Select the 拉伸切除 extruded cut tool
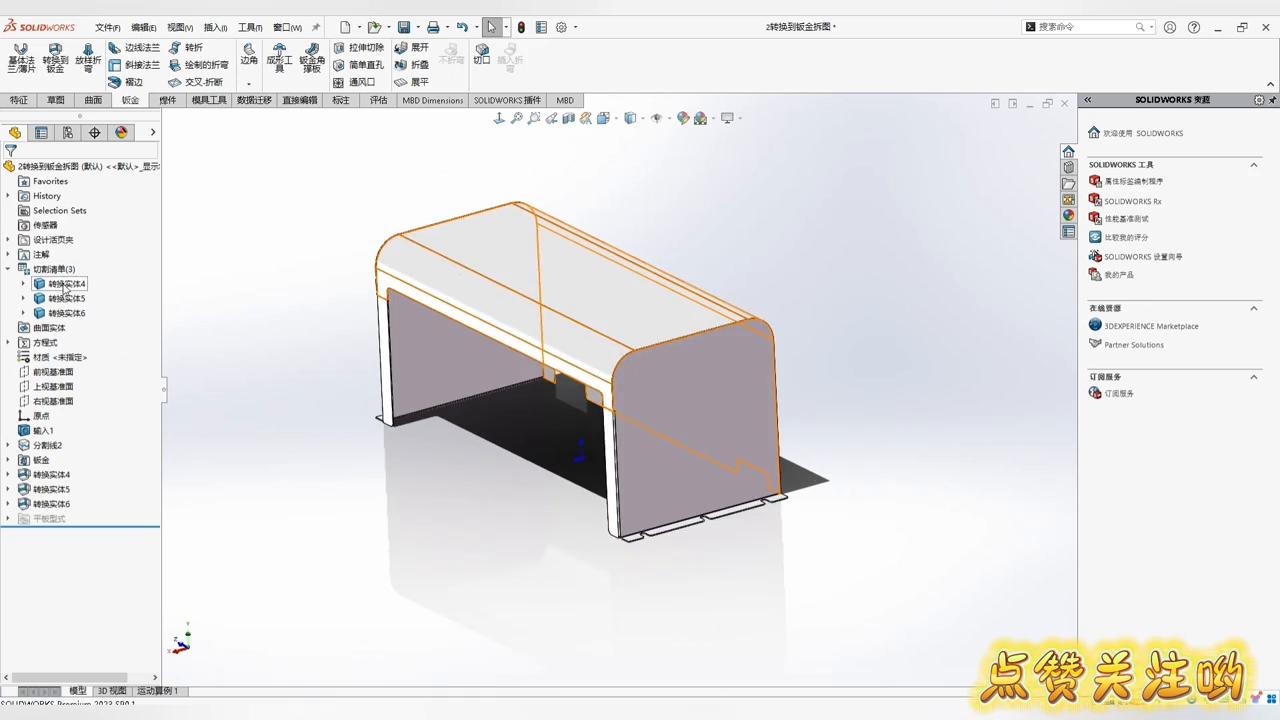 point(359,48)
